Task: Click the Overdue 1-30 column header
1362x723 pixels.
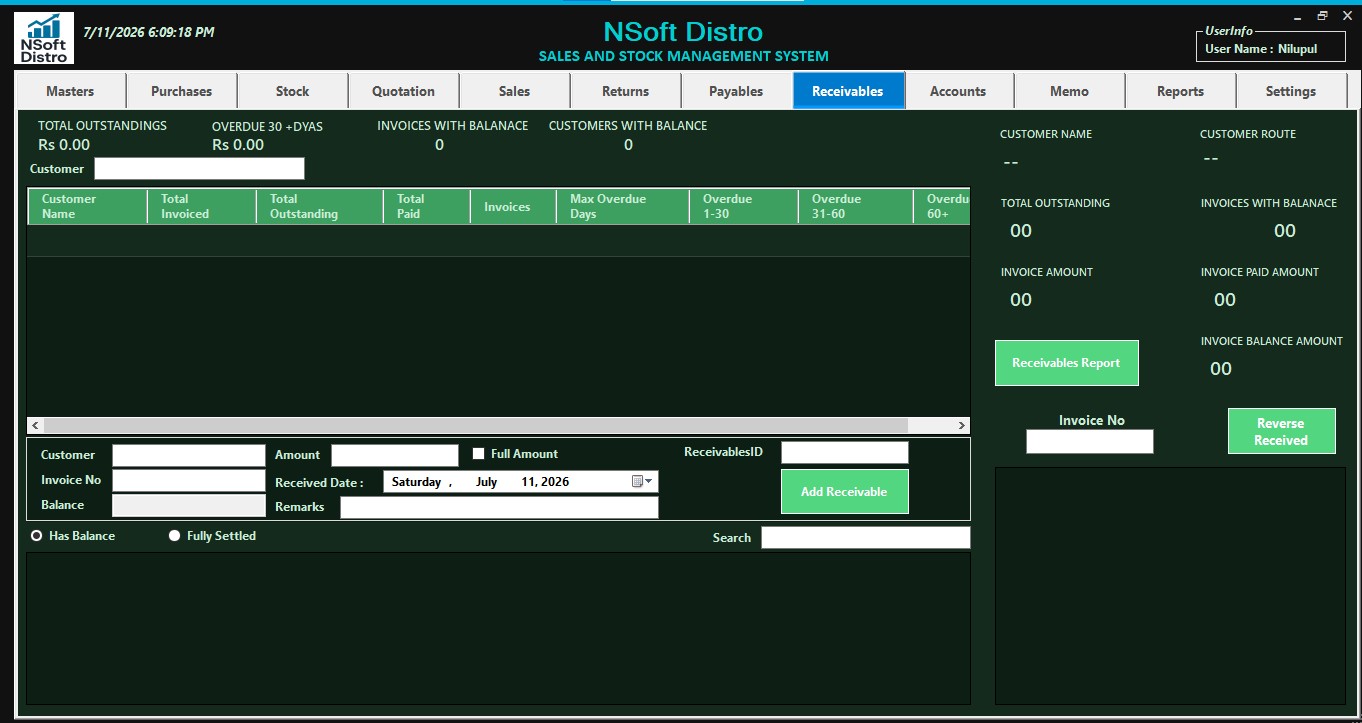Action: pyautogui.click(x=743, y=206)
